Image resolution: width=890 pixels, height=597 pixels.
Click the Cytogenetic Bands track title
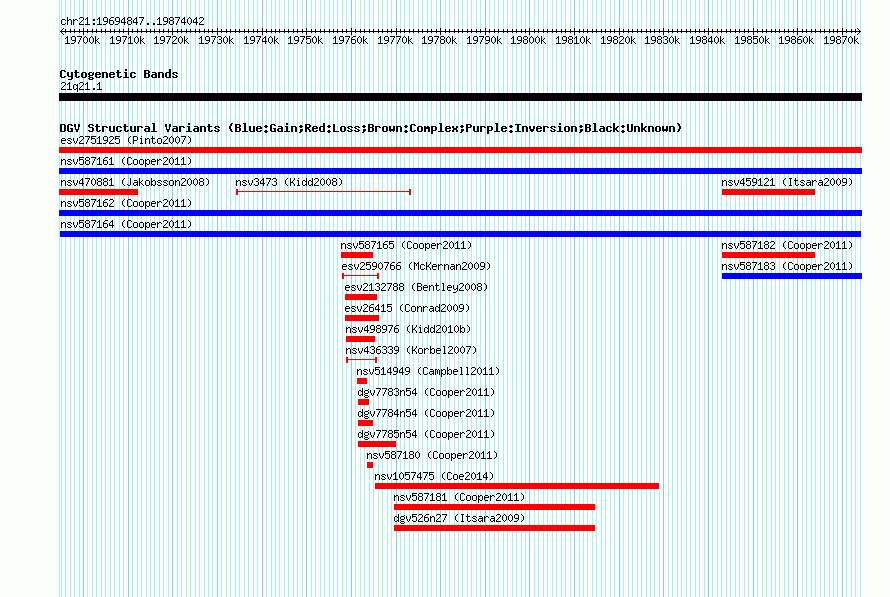click(x=119, y=74)
